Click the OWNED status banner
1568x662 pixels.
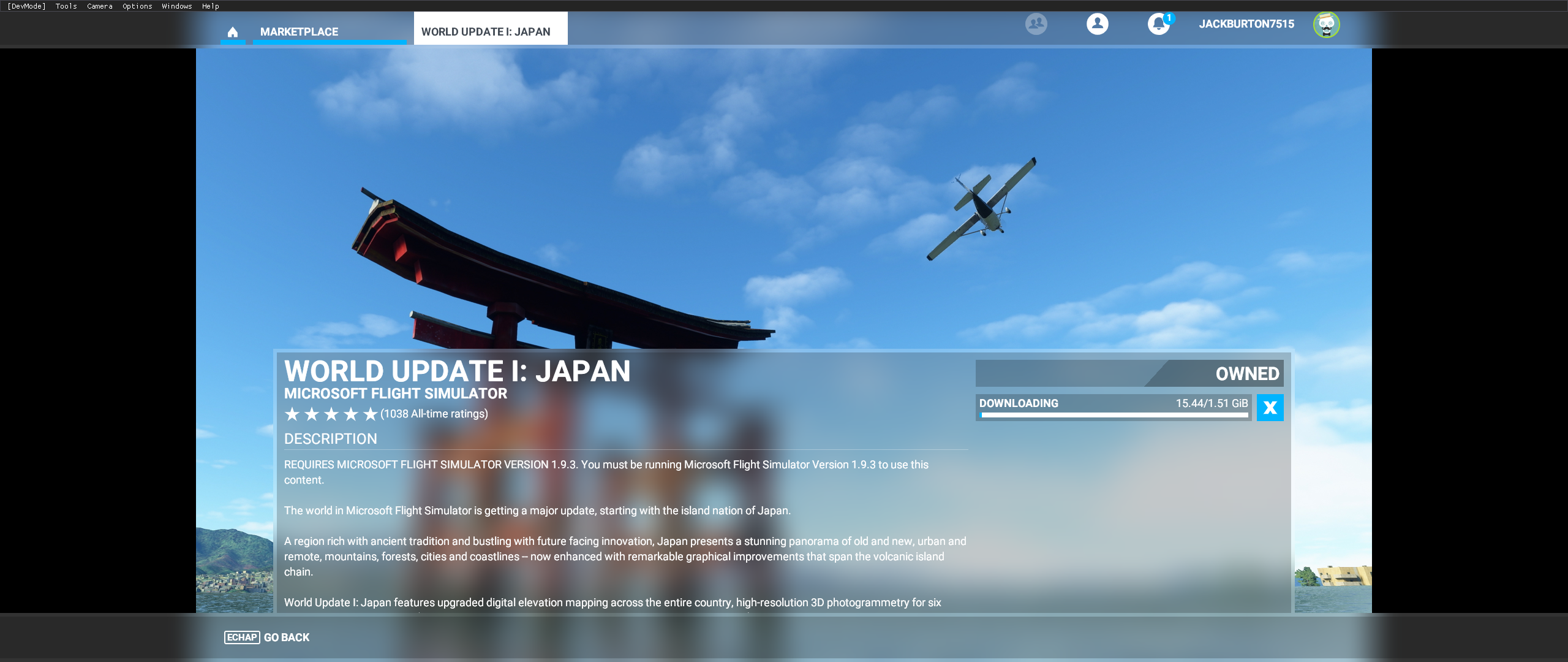[x=1129, y=373]
